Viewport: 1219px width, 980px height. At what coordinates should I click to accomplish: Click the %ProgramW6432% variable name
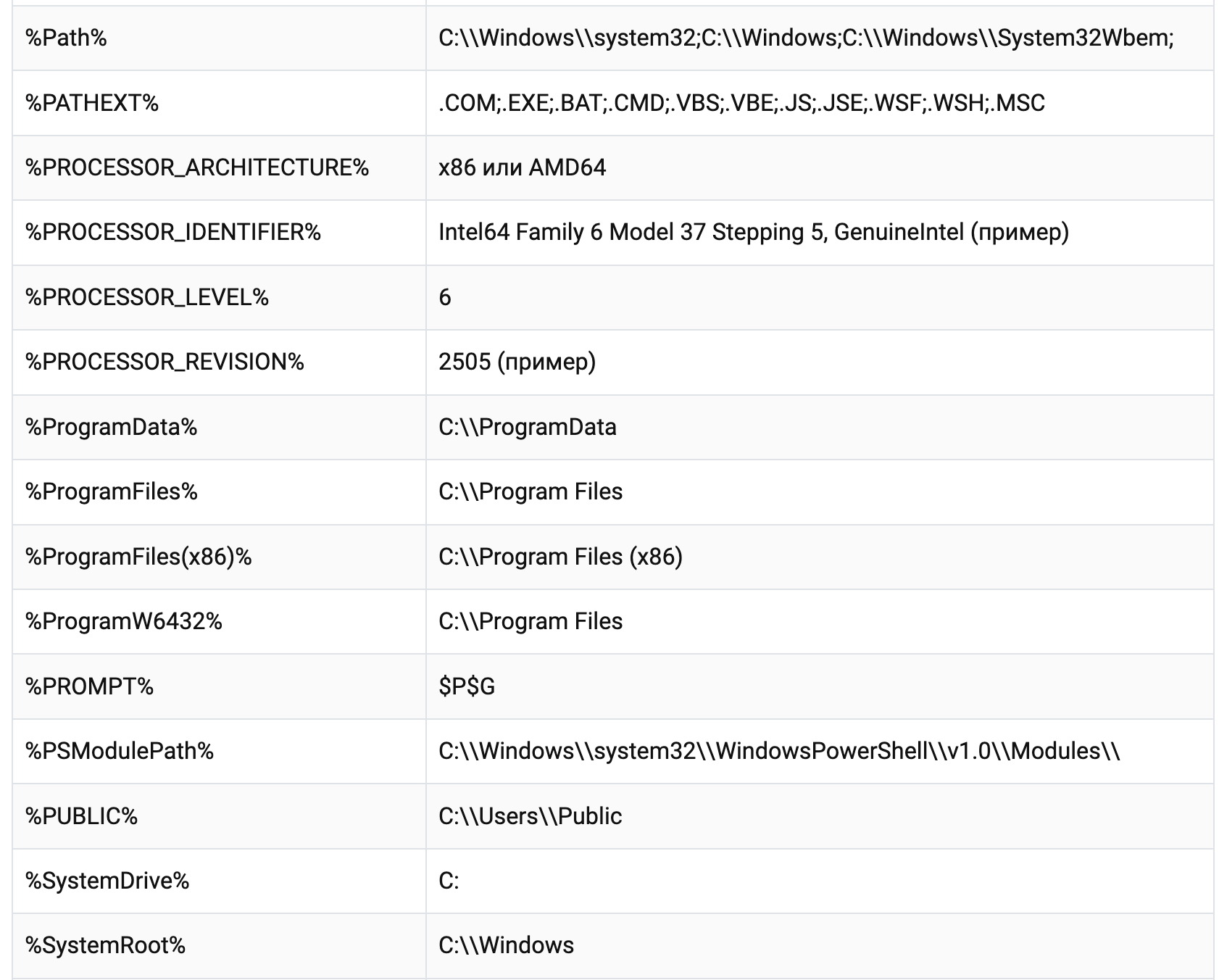pyautogui.click(x=124, y=621)
